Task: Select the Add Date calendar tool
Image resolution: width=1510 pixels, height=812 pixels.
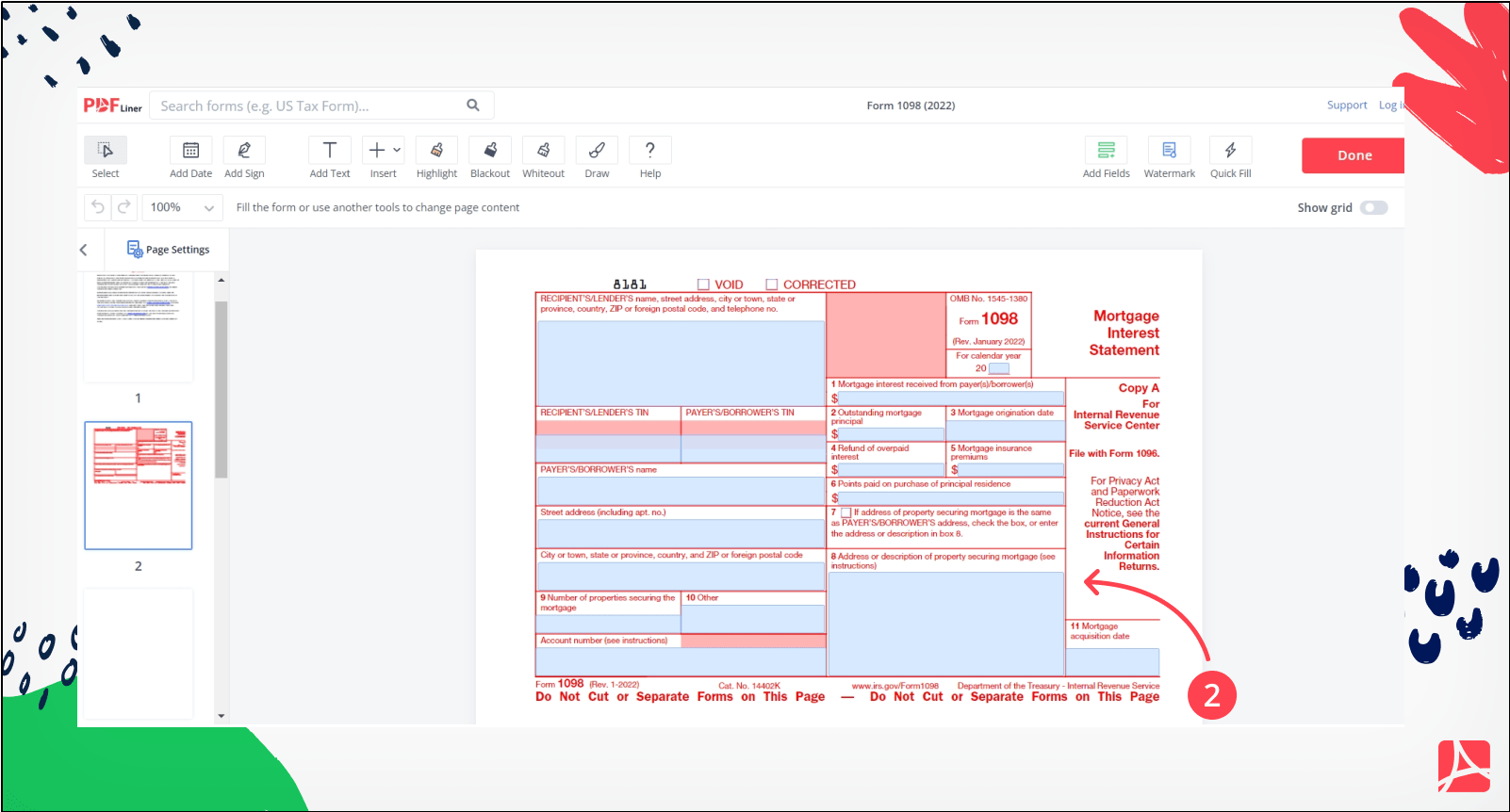Action: point(190,151)
